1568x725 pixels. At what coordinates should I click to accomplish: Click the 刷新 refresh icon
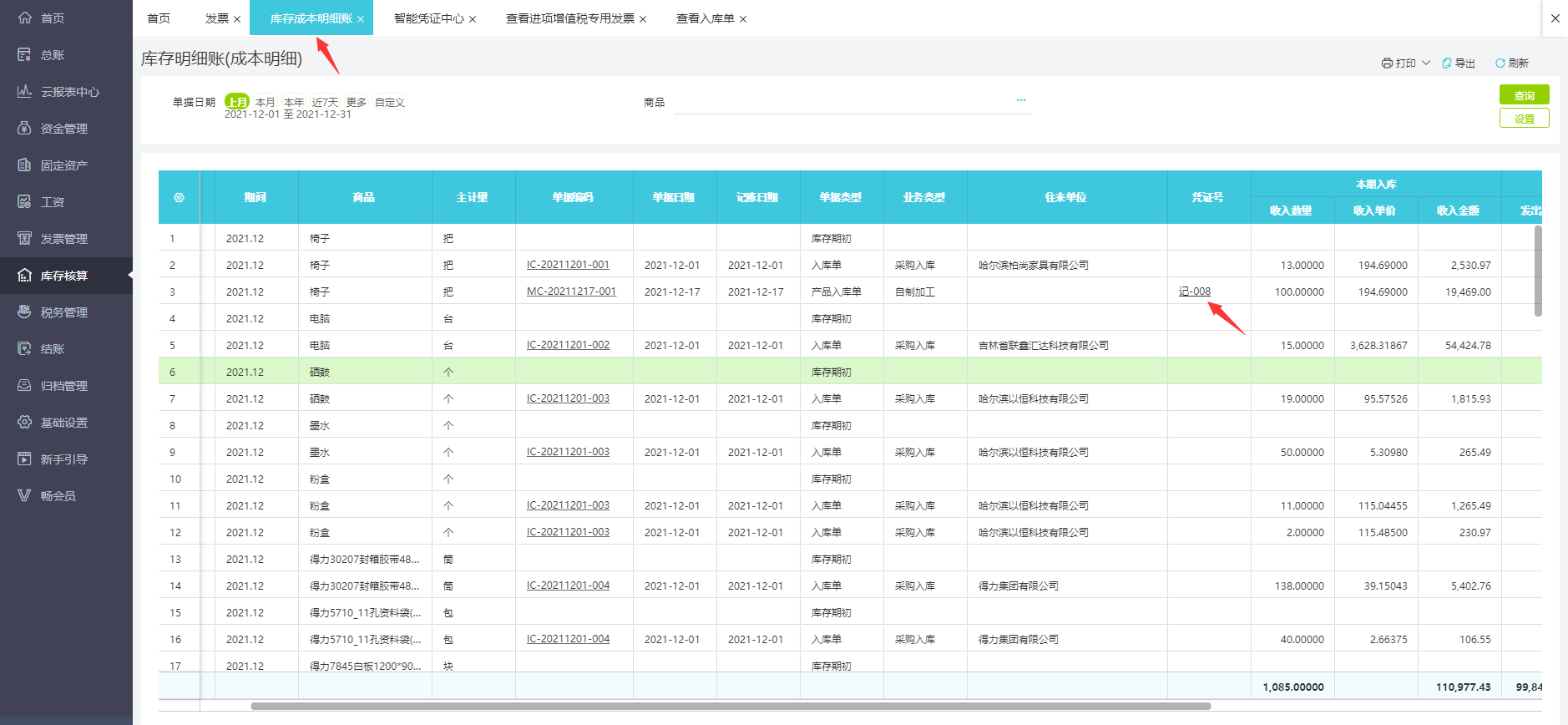click(1500, 63)
